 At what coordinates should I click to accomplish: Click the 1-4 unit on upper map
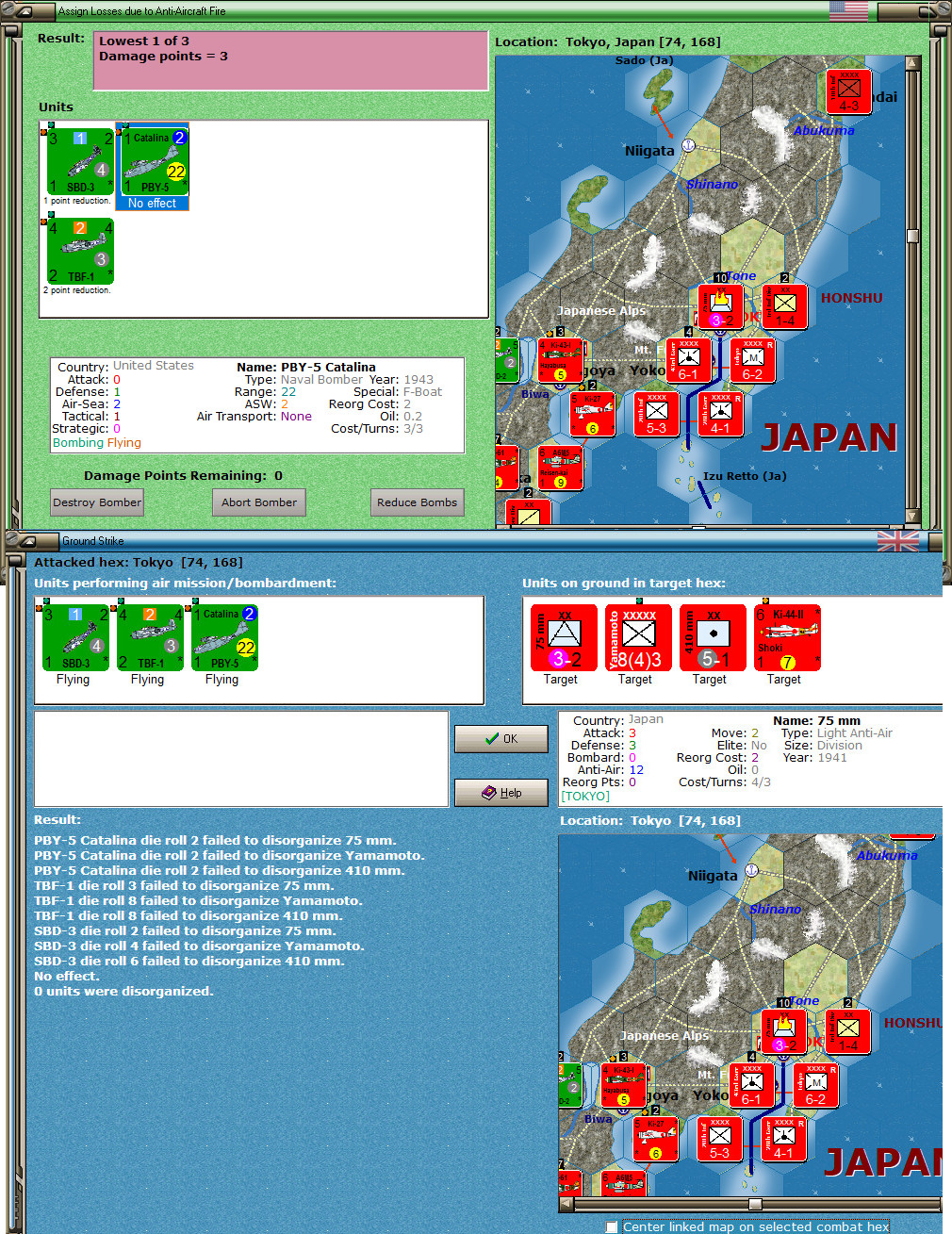coord(785,306)
